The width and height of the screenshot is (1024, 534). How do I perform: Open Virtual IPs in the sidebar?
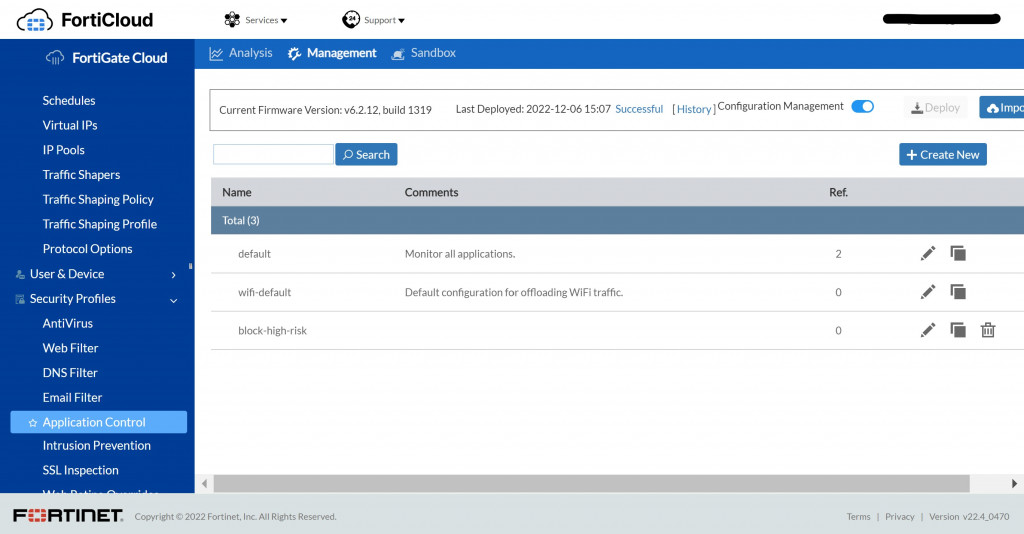click(70, 125)
